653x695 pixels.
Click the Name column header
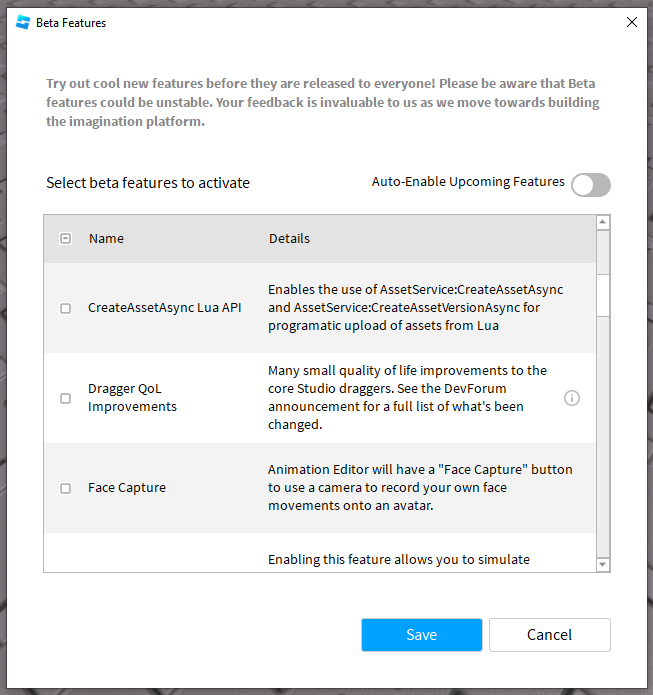click(x=106, y=238)
